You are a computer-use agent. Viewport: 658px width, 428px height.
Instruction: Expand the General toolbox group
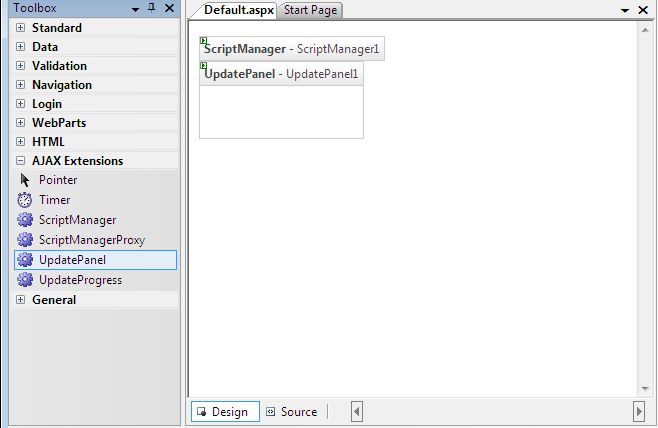click(x=20, y=300)
